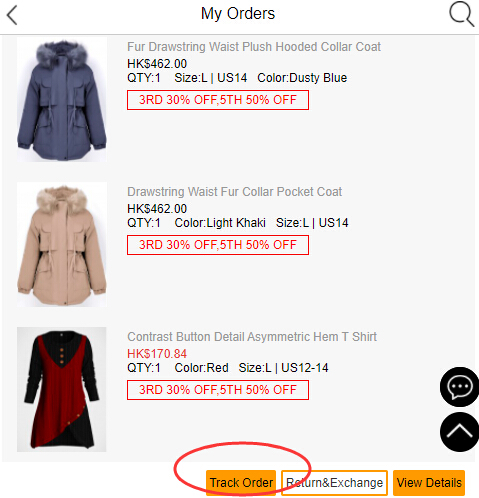Open Contrast Button Detail Asymmetric Hem T Shirt

[x=252, y=337]
